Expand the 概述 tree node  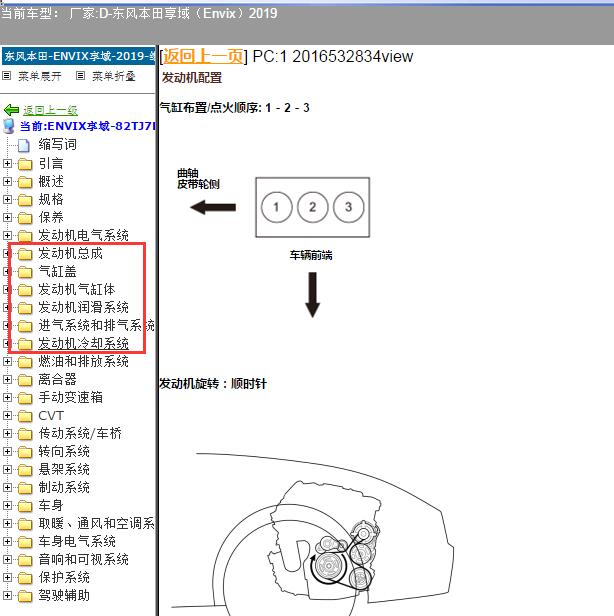pyautogui.click(x=7, y=182)
